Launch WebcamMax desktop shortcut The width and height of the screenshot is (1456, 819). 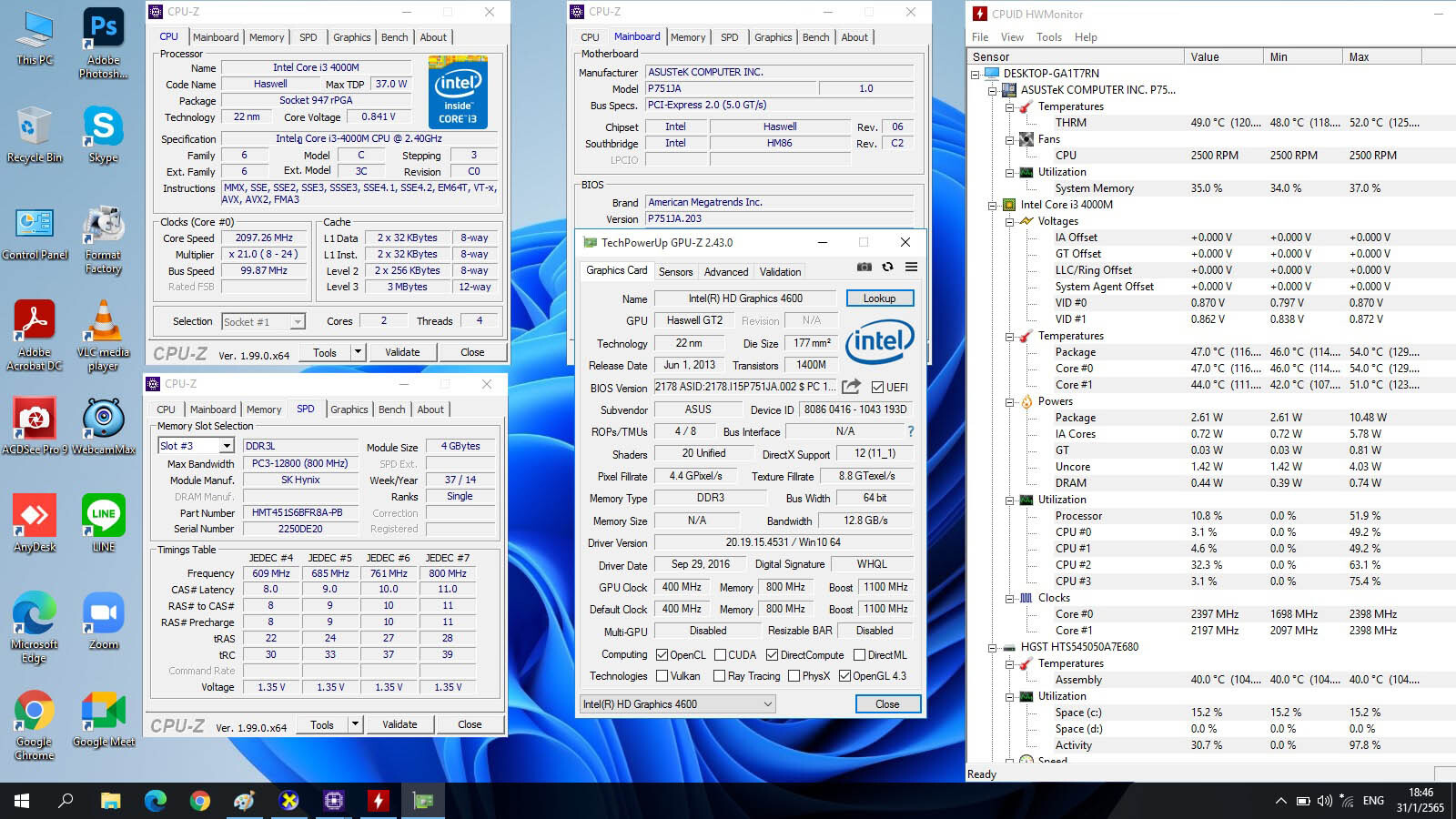[x=103, y=426]
